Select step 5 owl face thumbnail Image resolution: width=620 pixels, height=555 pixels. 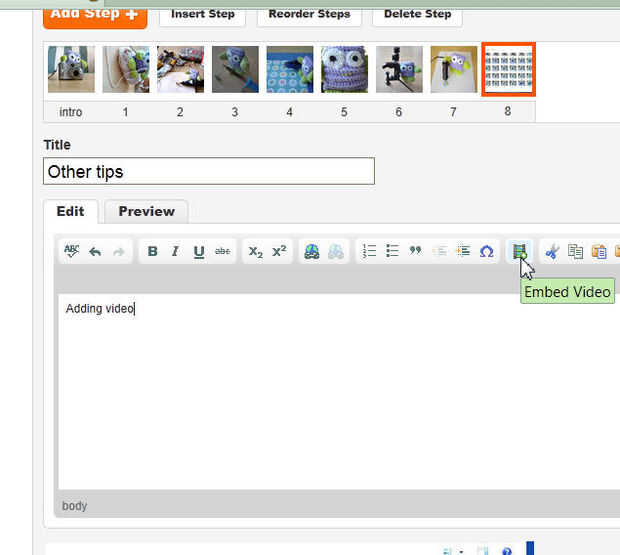point(344,70)
